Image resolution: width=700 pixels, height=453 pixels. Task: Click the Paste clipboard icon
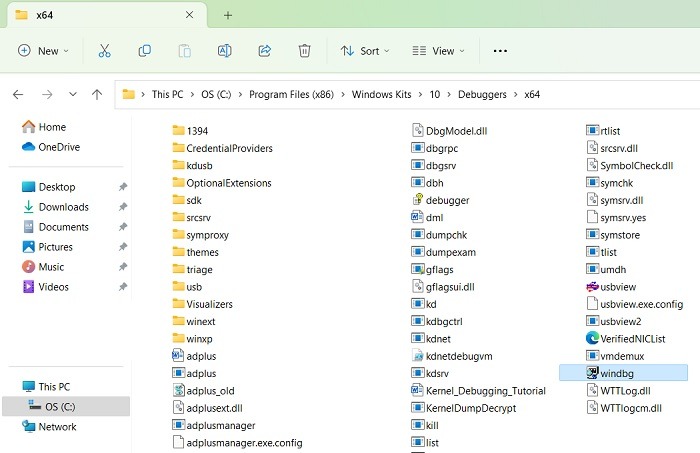tap(184, 51)
